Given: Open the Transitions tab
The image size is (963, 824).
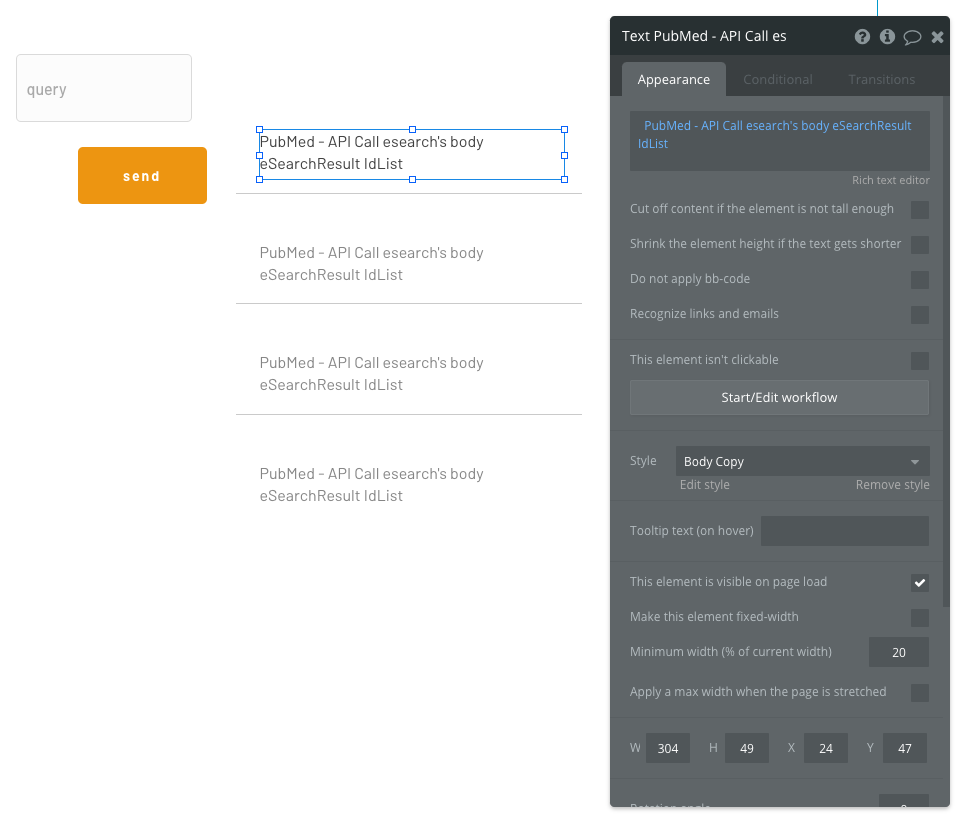Looking at the screenshot, I should coord(881,79).
